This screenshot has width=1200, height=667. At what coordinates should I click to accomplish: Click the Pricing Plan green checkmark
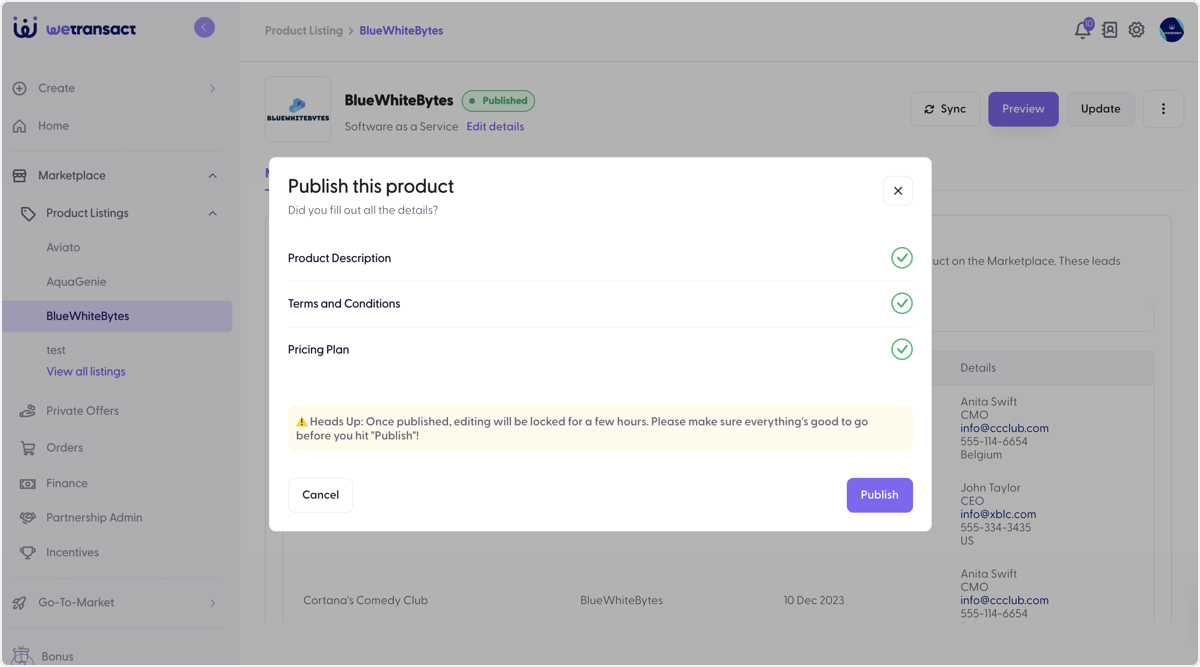coord(901,349)
